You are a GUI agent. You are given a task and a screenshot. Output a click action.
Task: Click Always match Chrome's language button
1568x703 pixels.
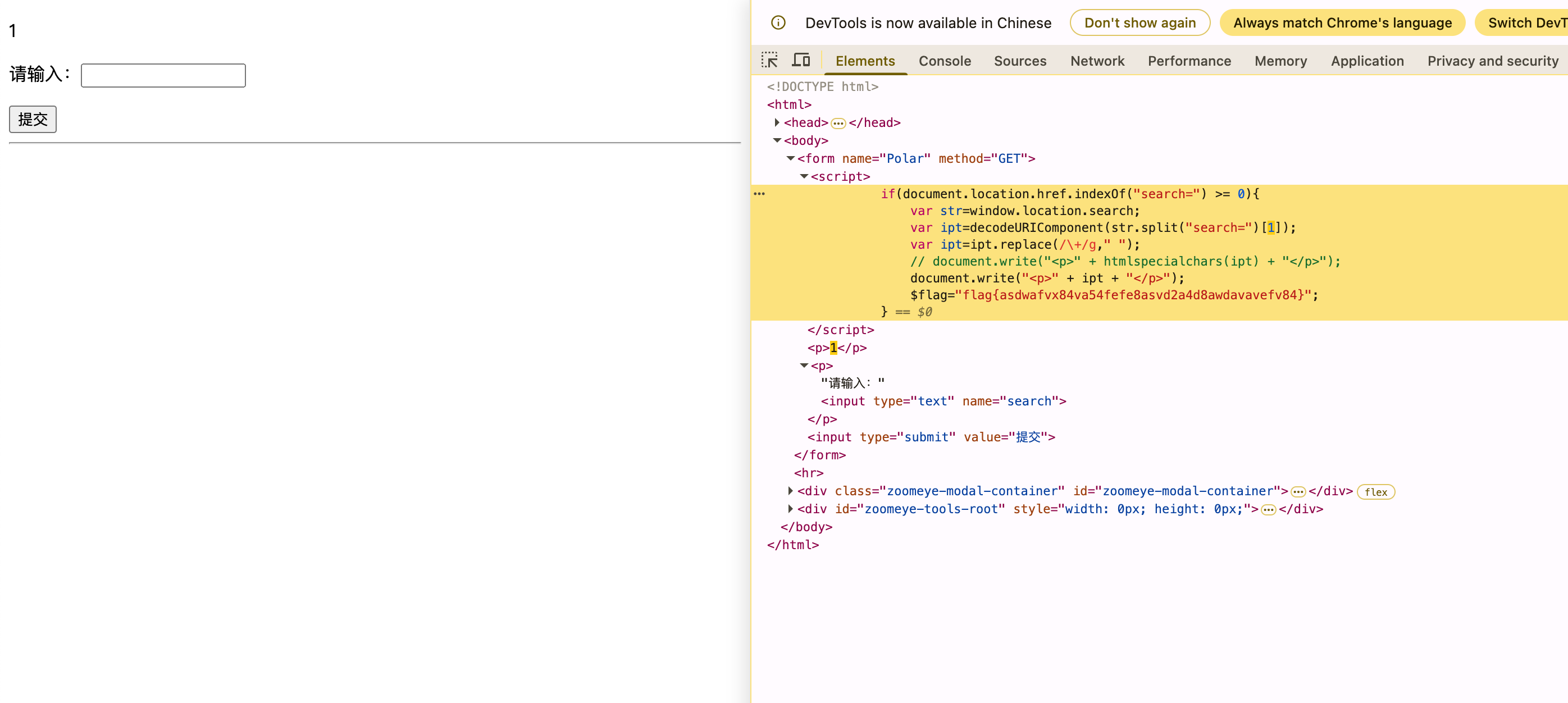click(x=1342, y=23)
